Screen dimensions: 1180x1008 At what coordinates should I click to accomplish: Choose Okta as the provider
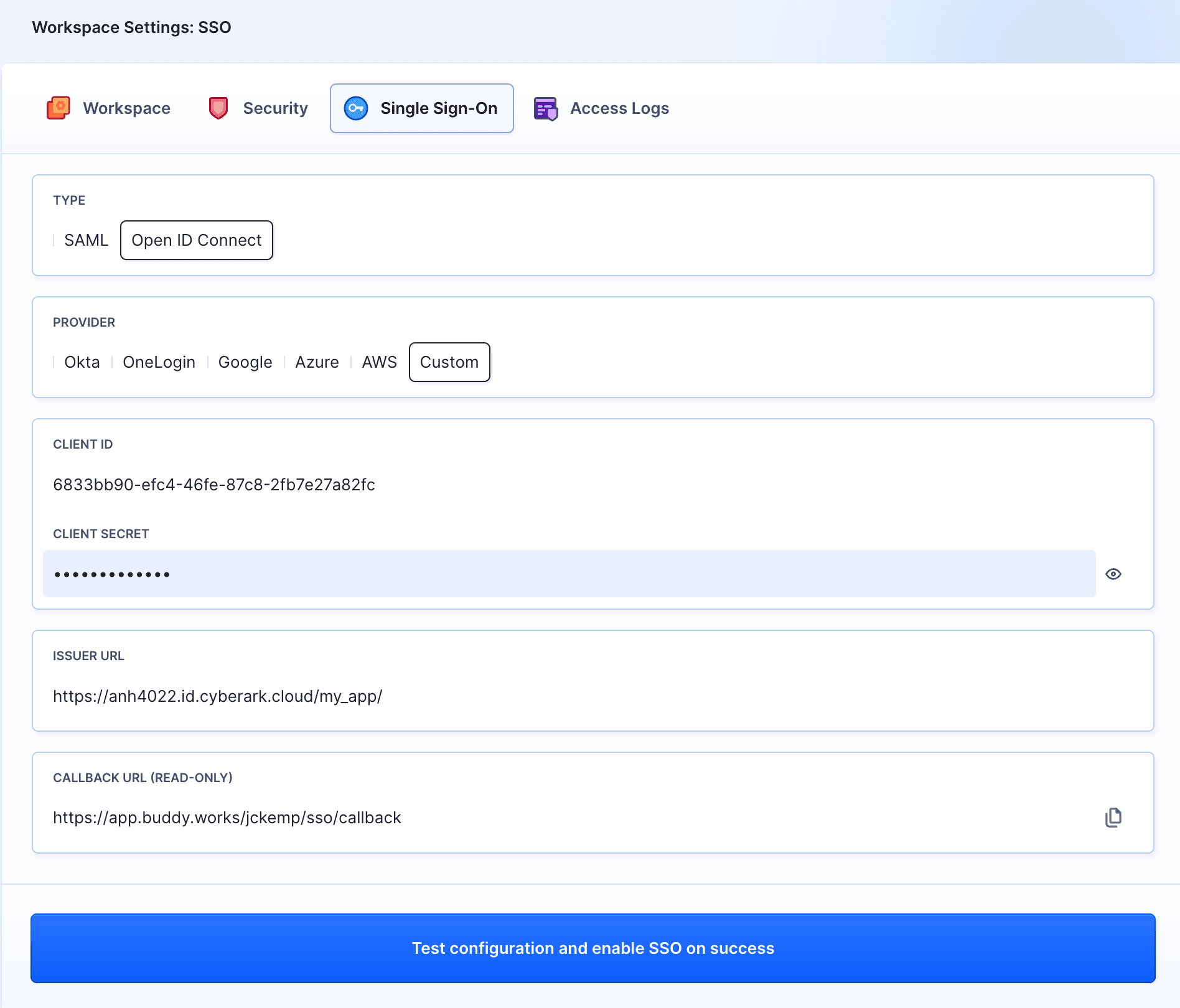(x=82, y=362)
